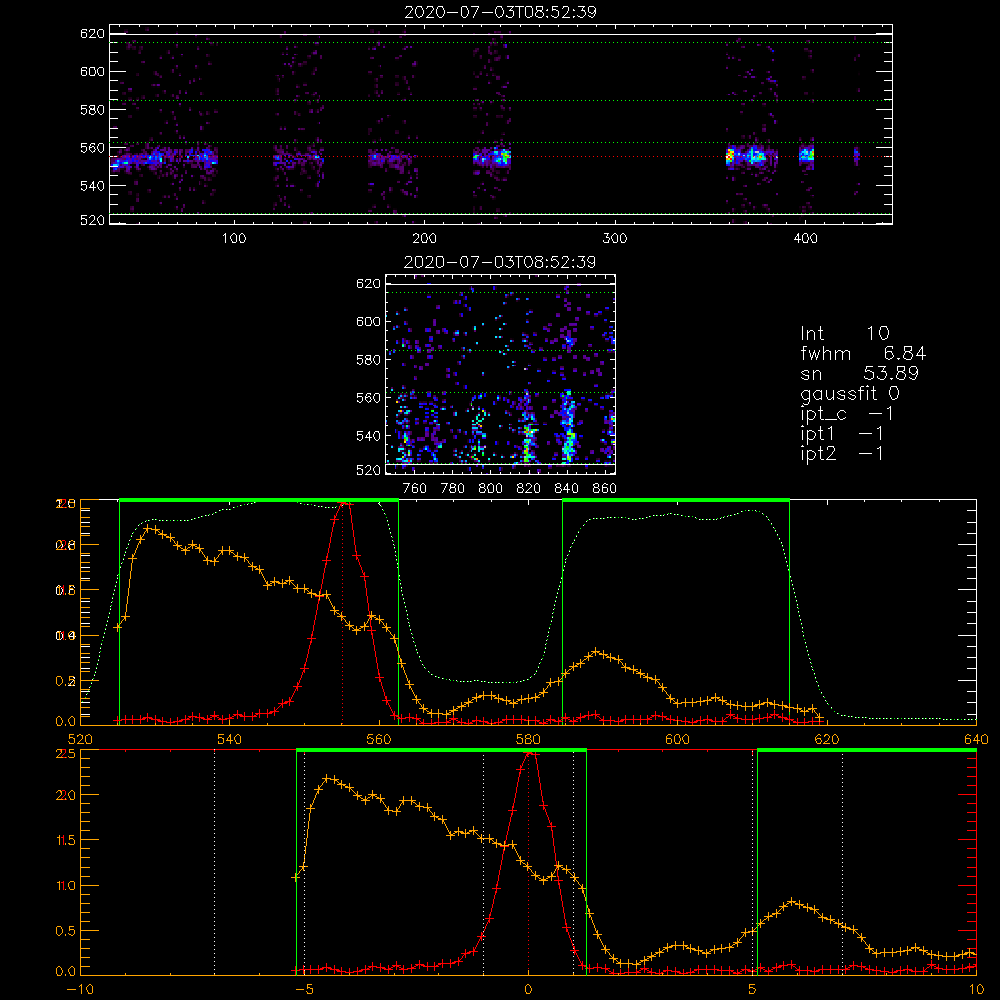1000x1000 pixels.
Task: Select the 'gaussfit 0' readout line
Action: click(849, 393)
